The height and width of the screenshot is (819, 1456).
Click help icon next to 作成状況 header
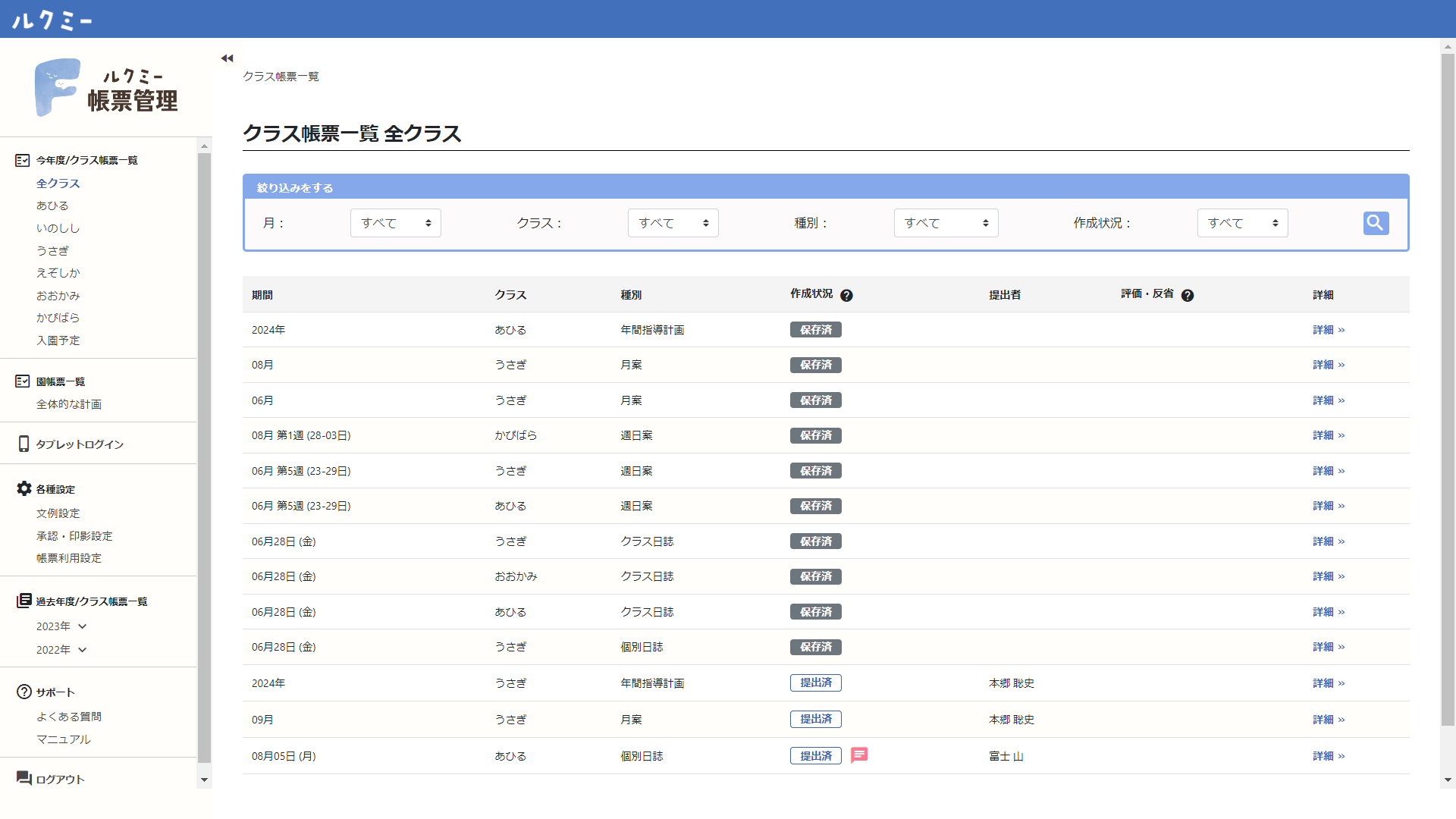[x=846, y=296]
